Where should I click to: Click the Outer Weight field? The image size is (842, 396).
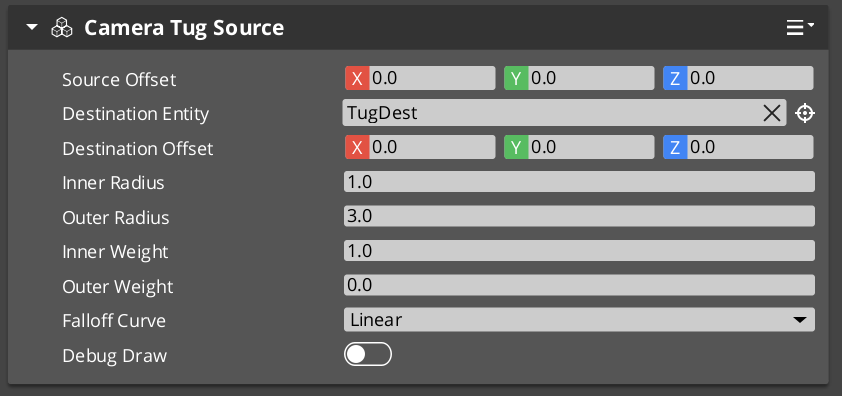pyautogui.click(x=579, y=285)
